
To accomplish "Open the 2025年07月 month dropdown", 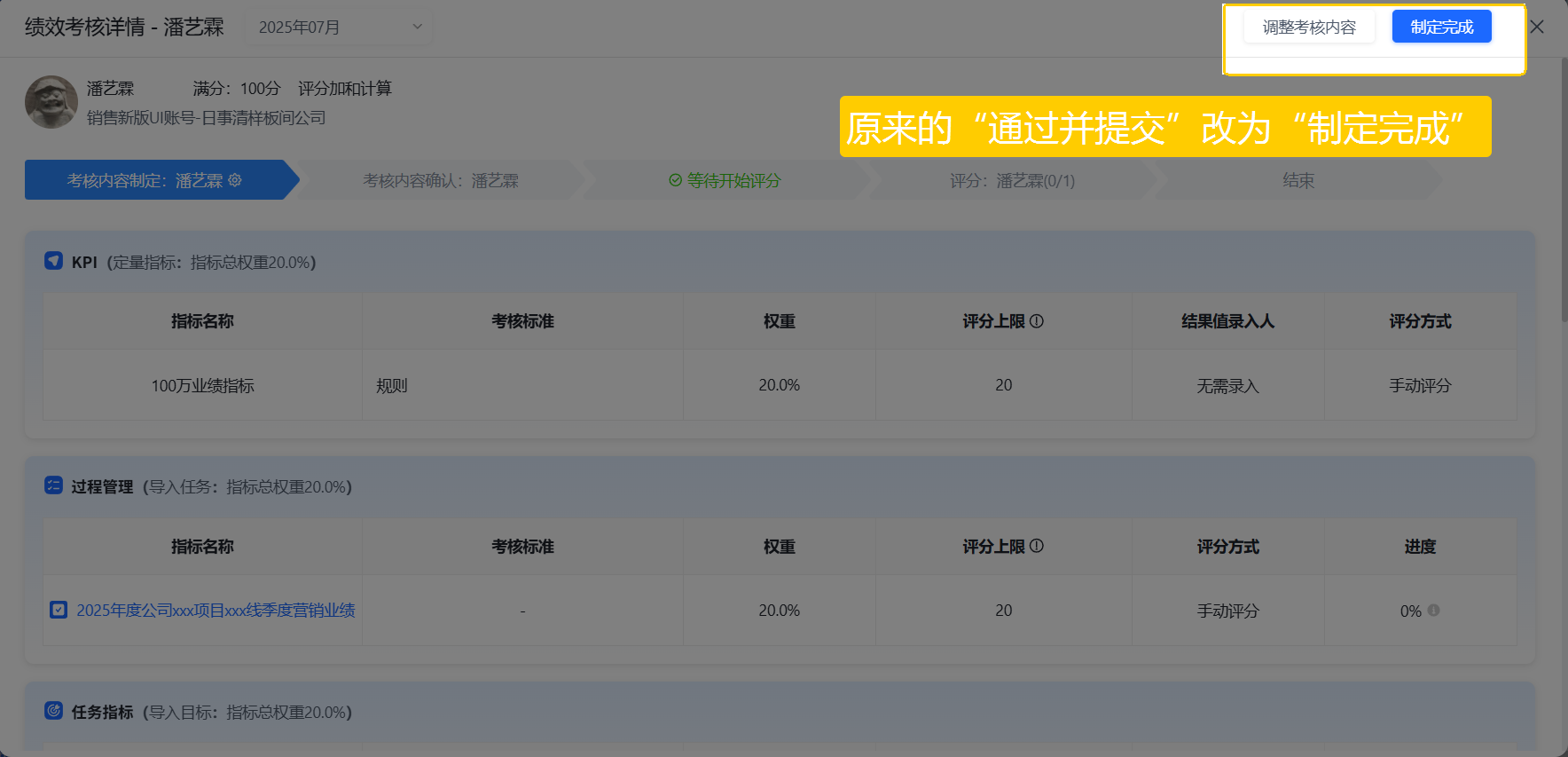I will [x=339, y=28].
